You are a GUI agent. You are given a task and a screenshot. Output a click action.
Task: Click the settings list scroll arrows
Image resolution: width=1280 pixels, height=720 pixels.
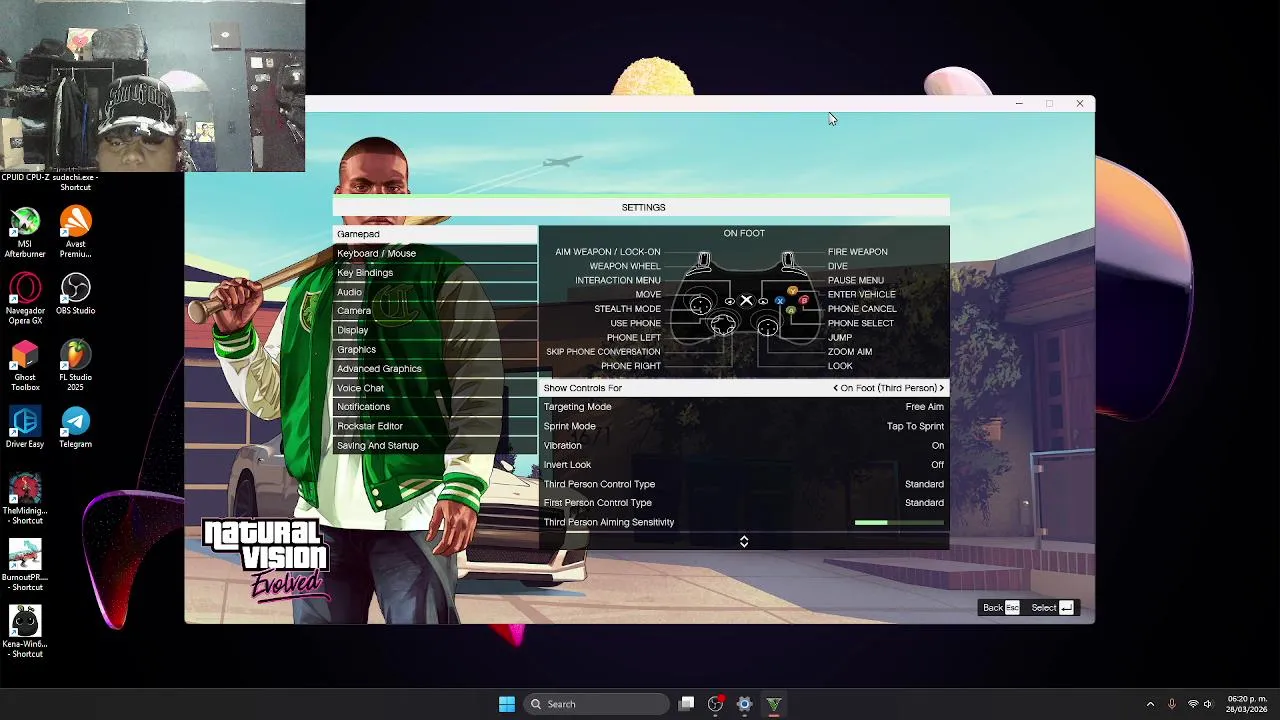(x=744, y=541)
